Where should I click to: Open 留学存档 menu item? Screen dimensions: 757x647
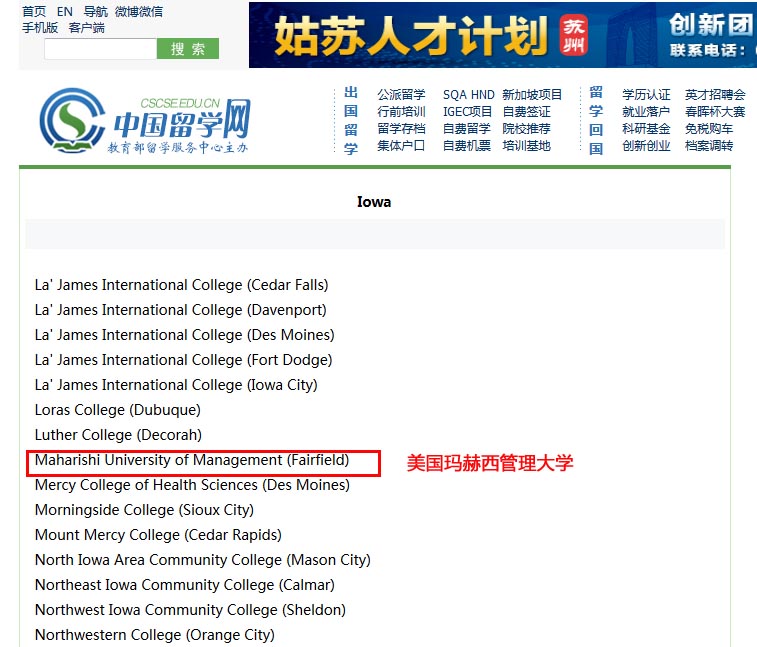click(x=401, y=129)
